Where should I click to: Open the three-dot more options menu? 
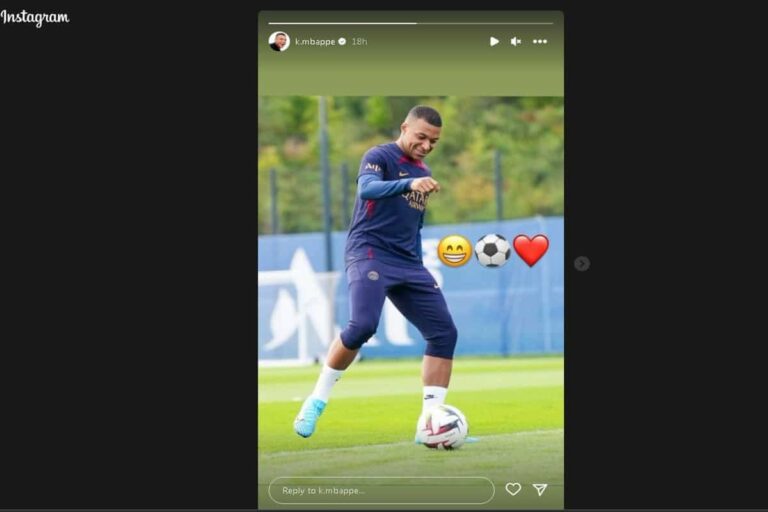(x=540, y=42)
